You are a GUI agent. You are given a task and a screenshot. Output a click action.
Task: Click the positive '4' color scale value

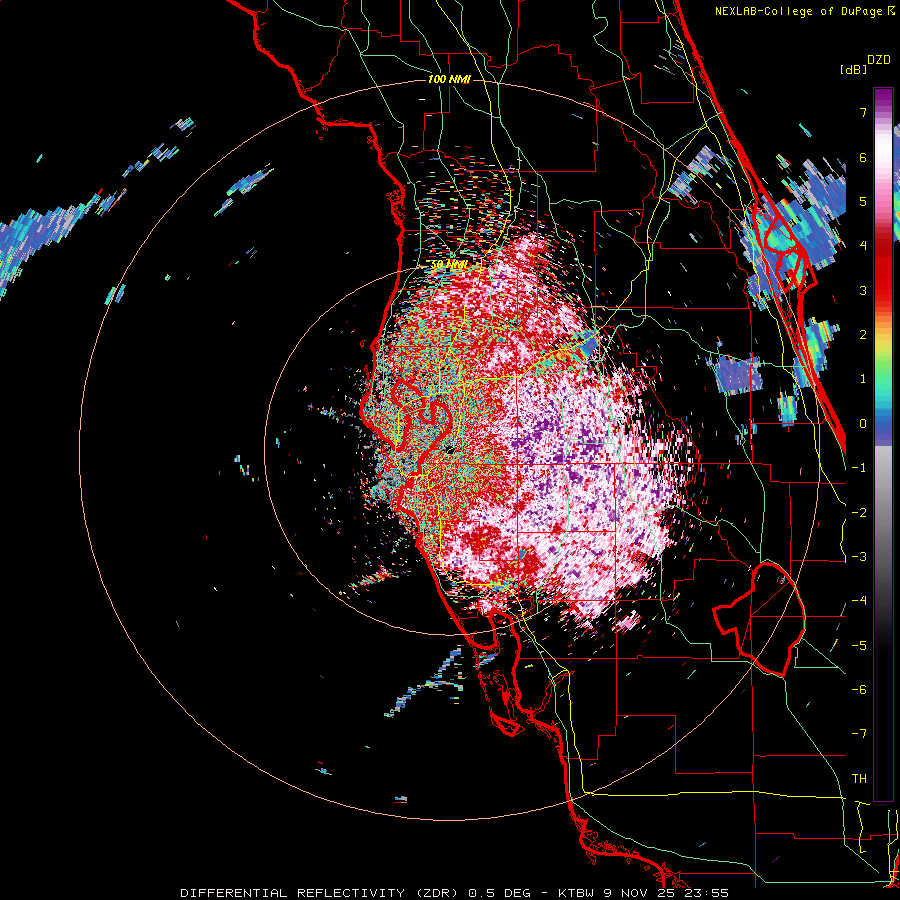(863, 246)
